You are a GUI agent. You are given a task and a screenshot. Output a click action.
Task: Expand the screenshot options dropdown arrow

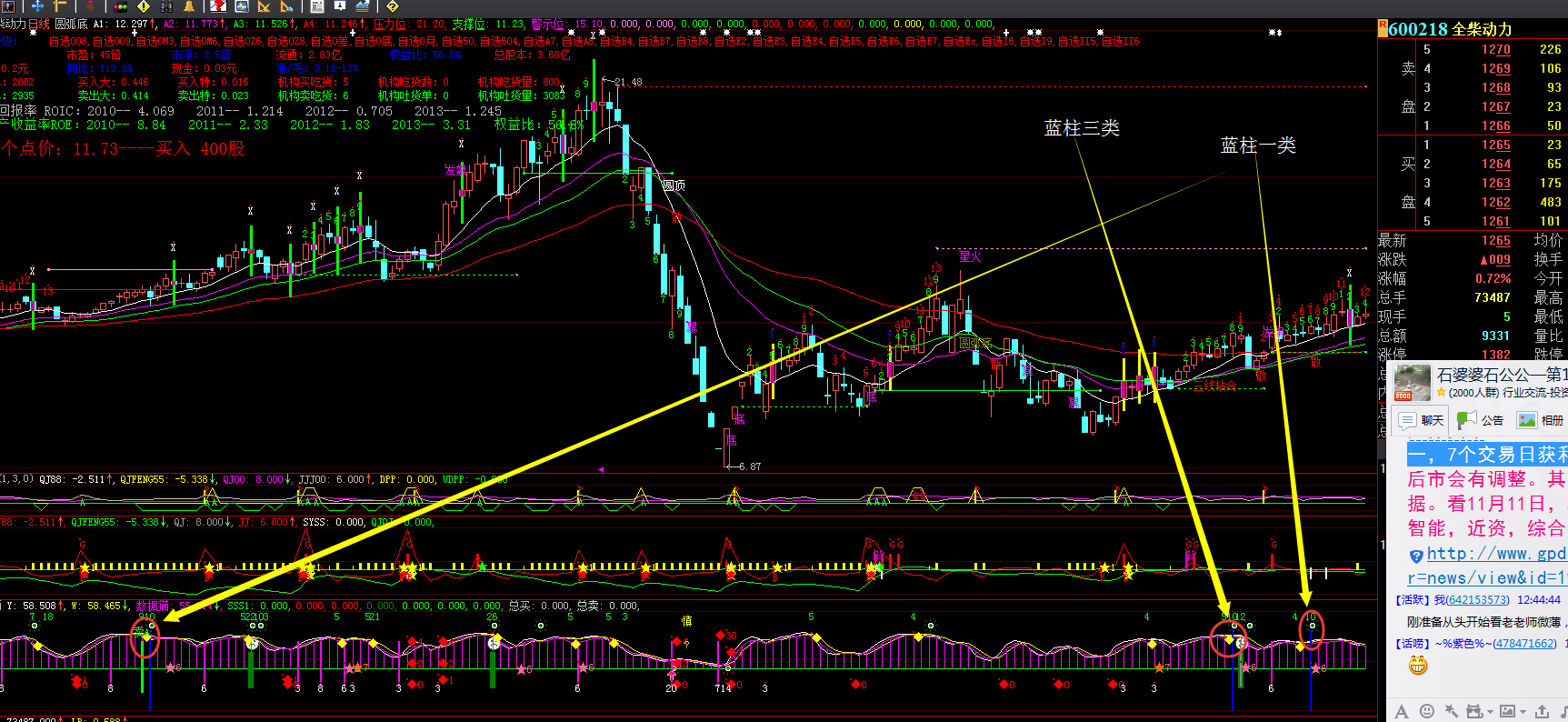coord(1491,712)
